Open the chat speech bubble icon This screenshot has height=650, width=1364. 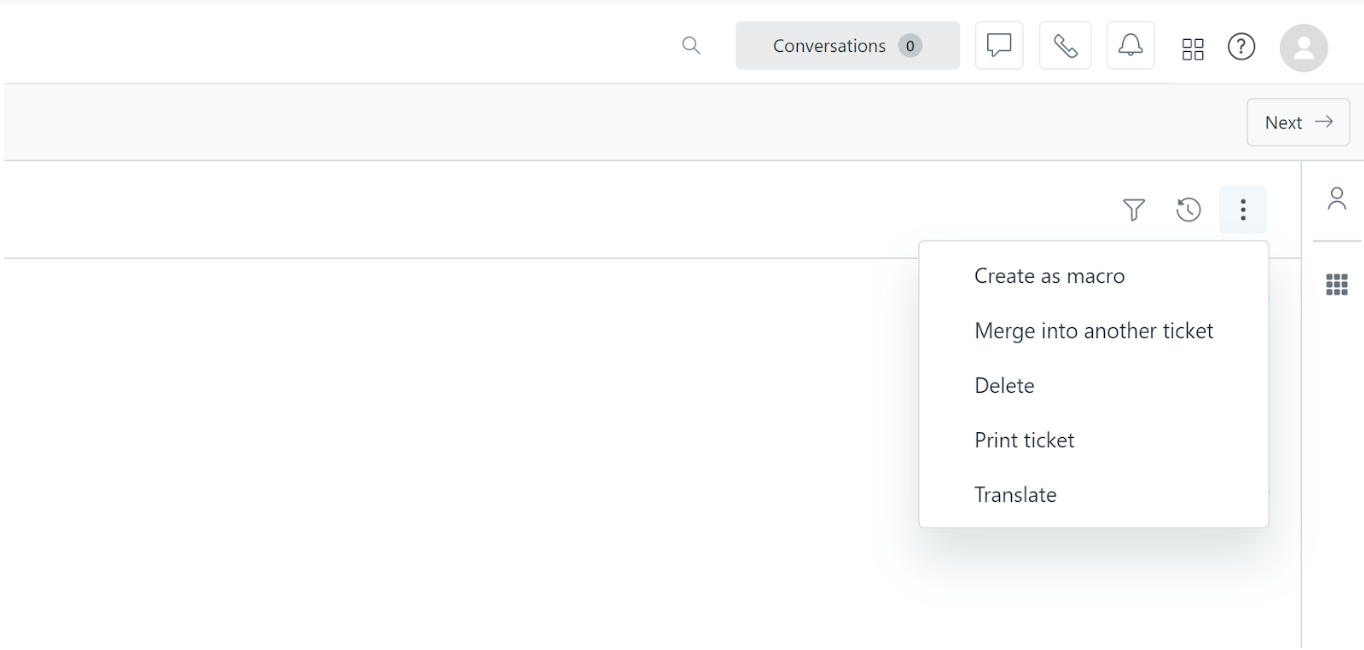point(999,46)
